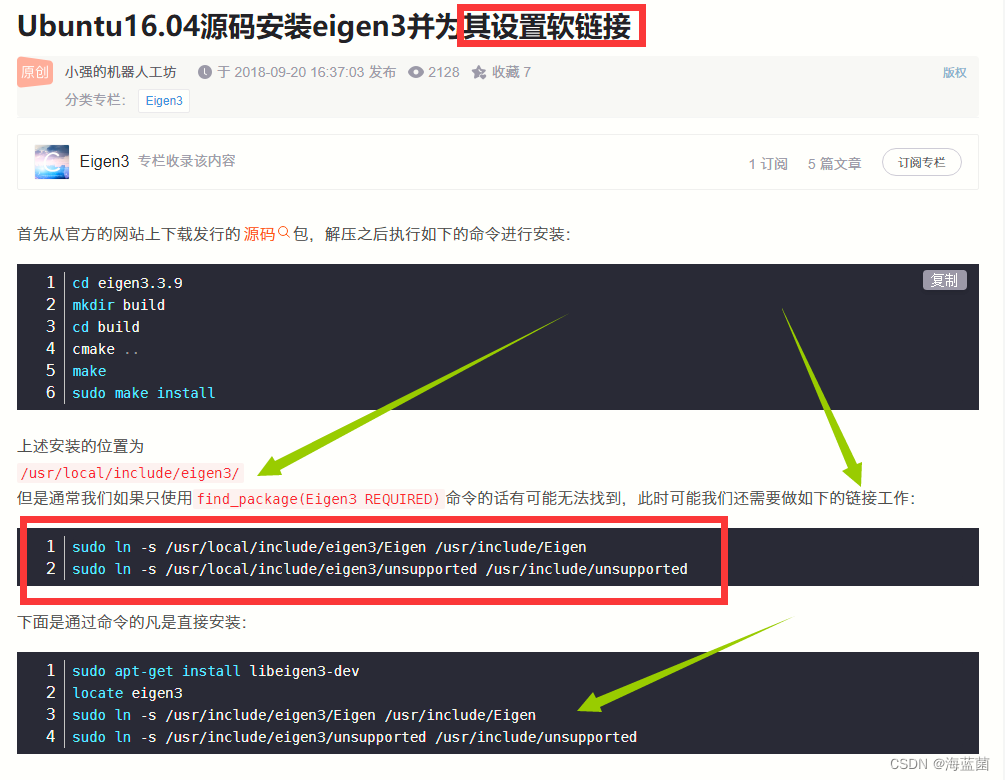This screenshot has height=780, width=1005.
Task: Click the 原创 original badge
Action: tap(33, 72)
